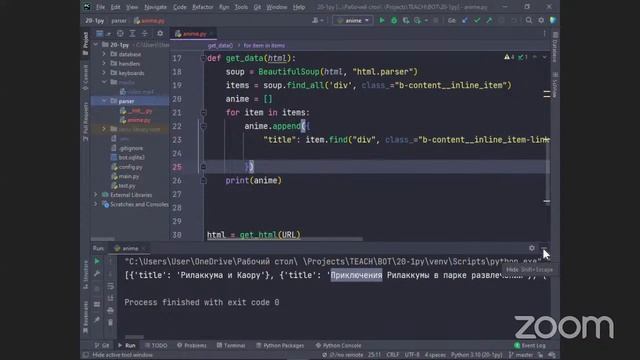This screenshot has height=360, width=640.
Task: Open the TODO tool window
Action: [156, 345]
